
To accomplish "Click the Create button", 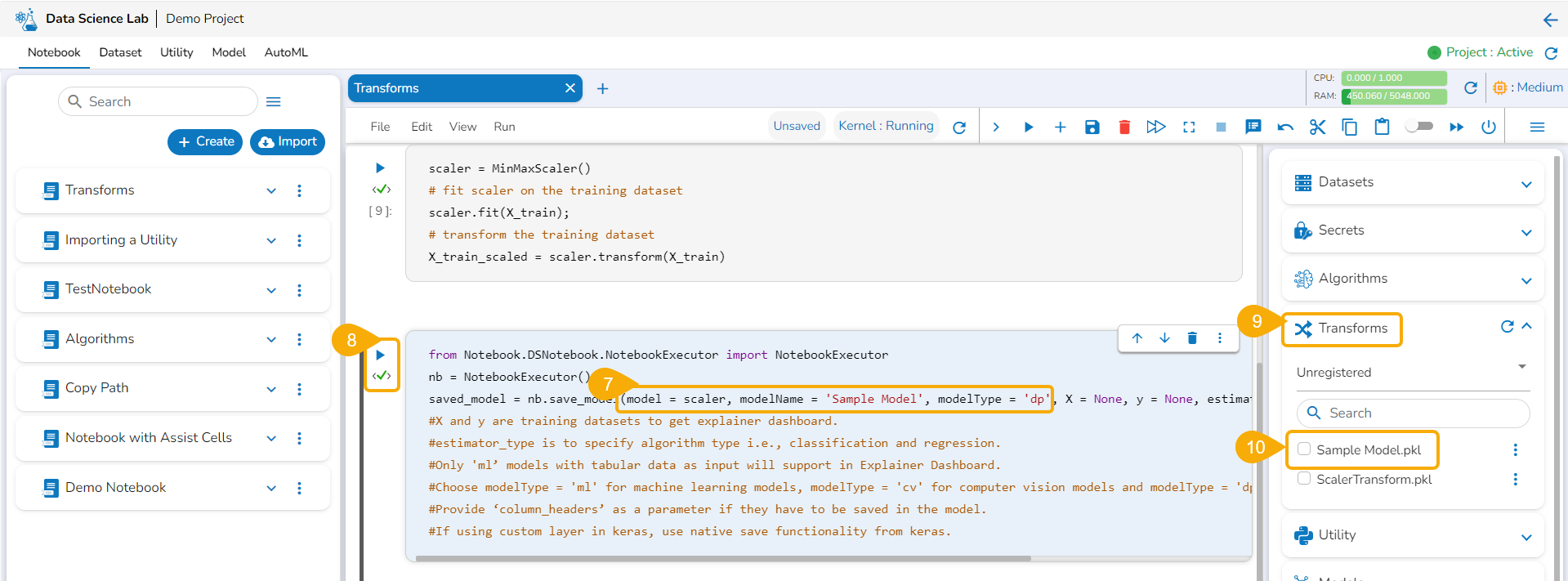I will pos(205,141).
